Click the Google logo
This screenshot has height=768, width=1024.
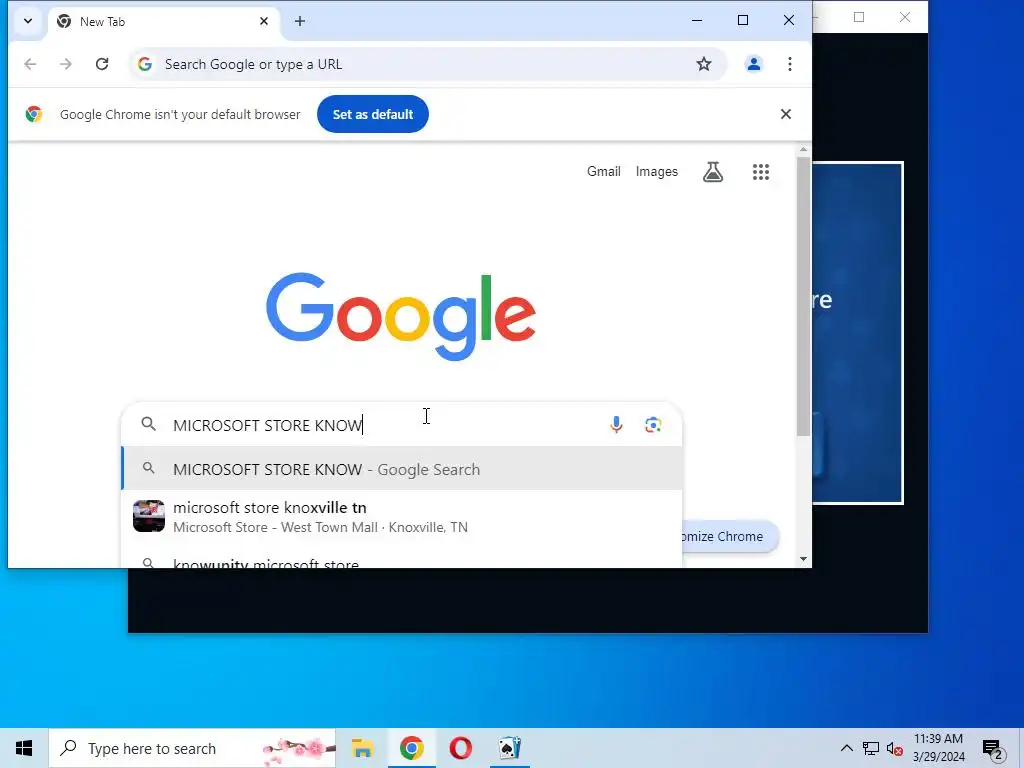click(401, 315)
